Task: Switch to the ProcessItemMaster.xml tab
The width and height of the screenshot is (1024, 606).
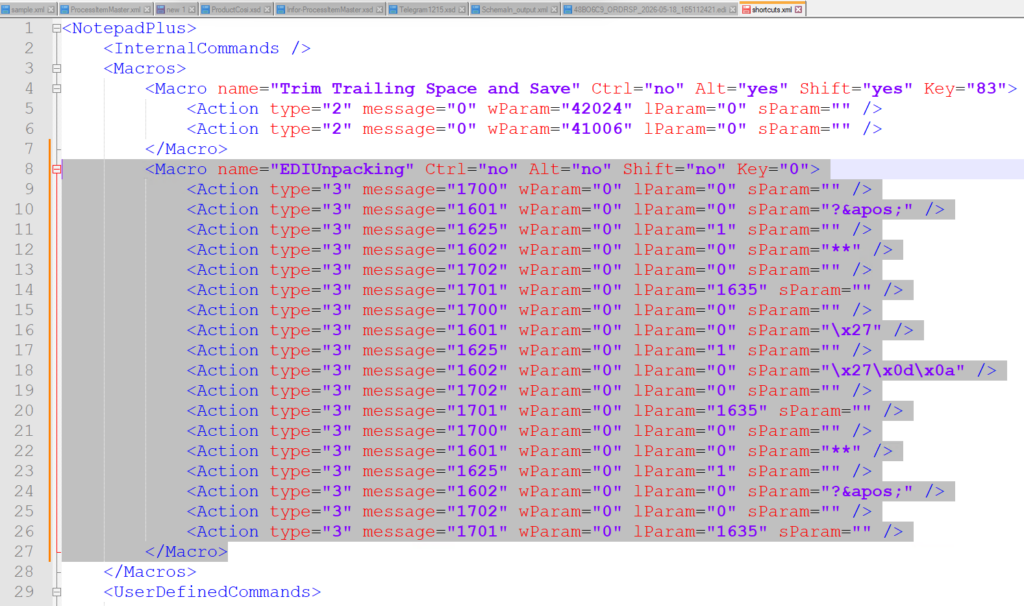Action: 104,9
